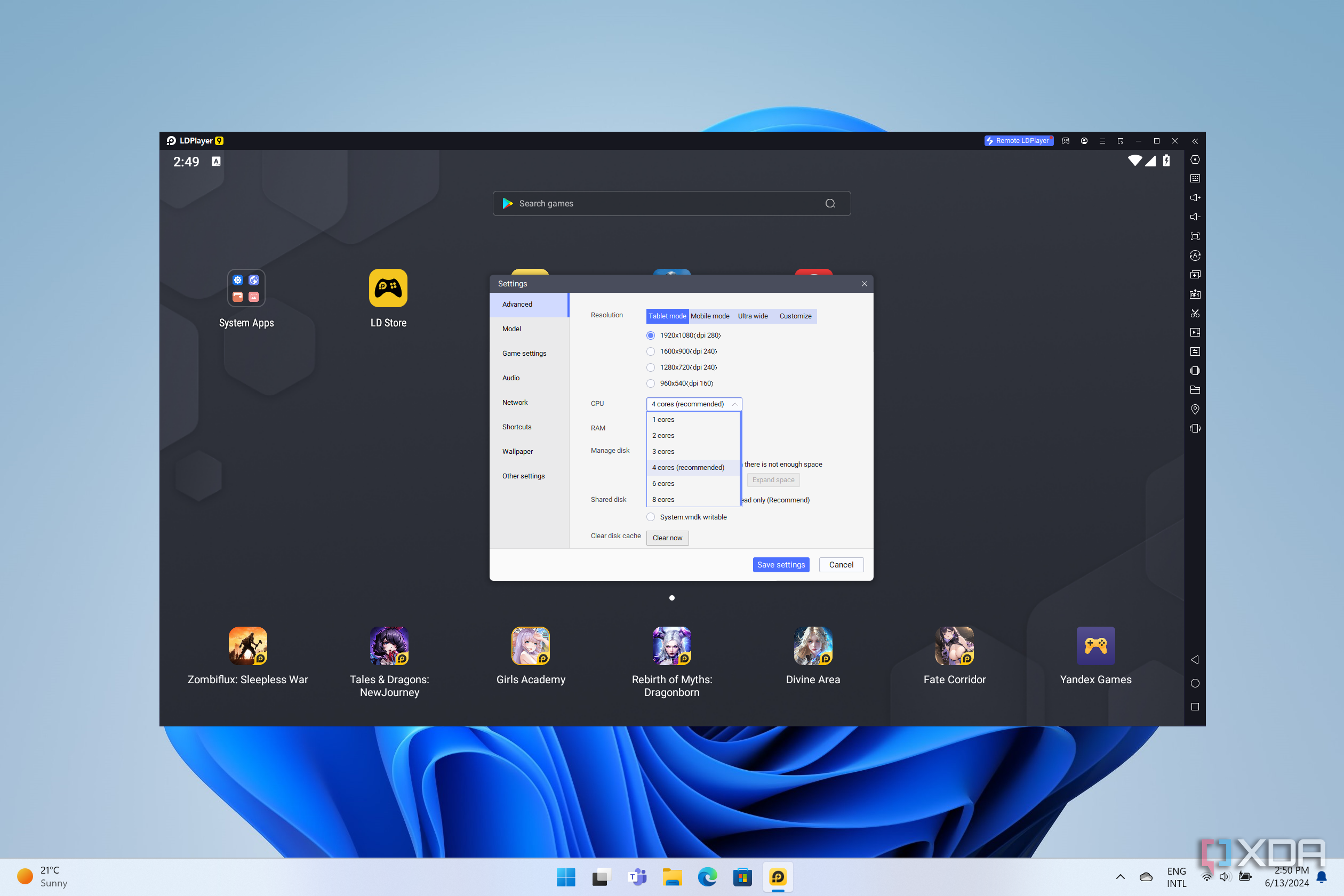Image resolution: width=1344 pixels, height=896 pixels.
Task: Open the LDPlayer icon in the Windows taskbar
Action: click(x=777, y=877)
